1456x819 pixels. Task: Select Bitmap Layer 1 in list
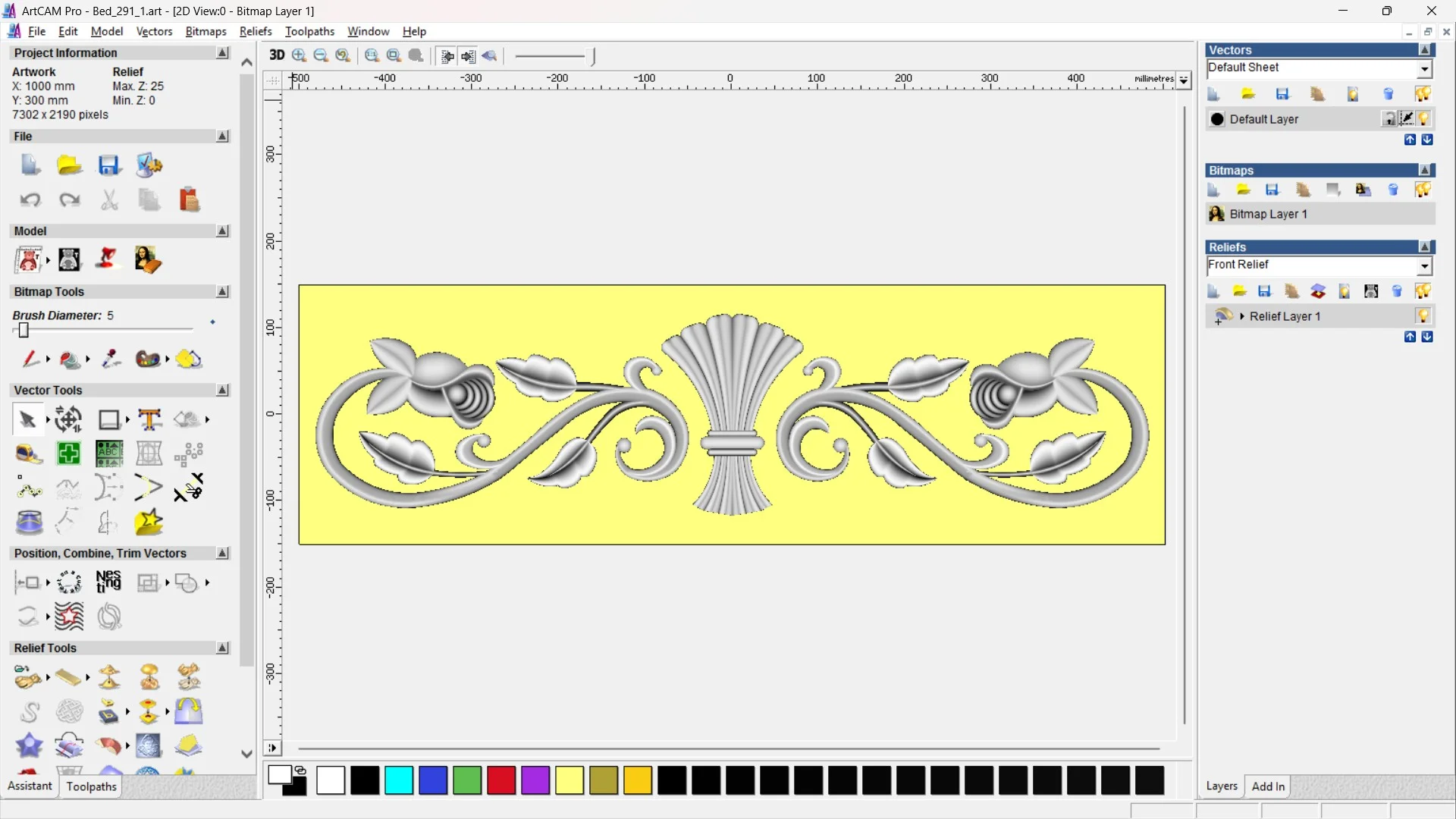(x=1268, y=215)
